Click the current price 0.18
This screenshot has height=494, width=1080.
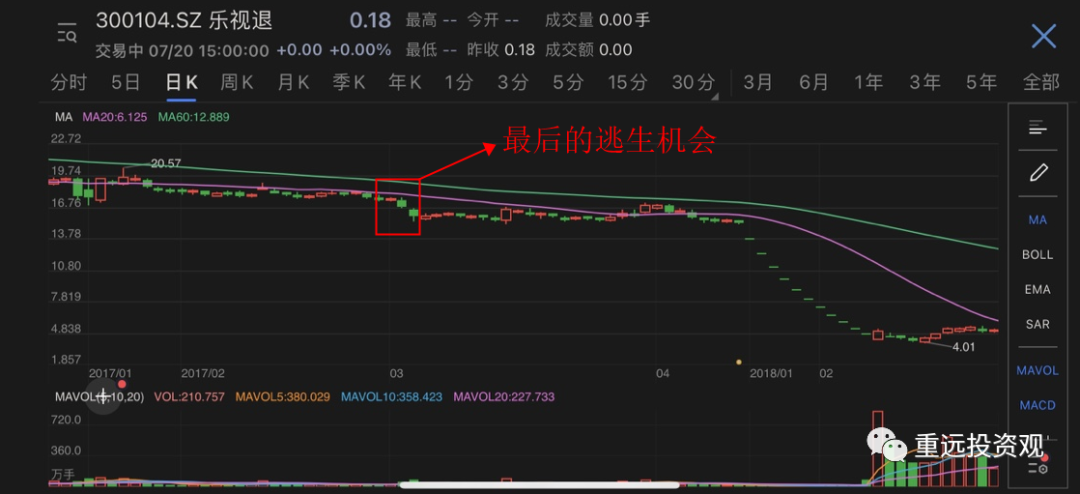371,21
